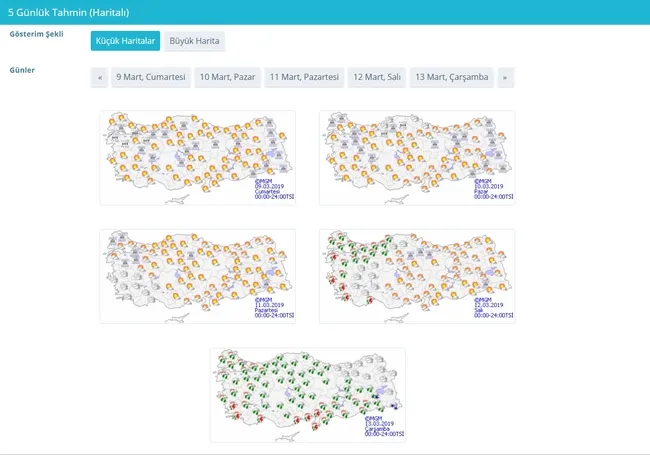Select 9 Mart, Cumartesi day
The width and height of the screenshot is (650, 455).
pos(151,77)
